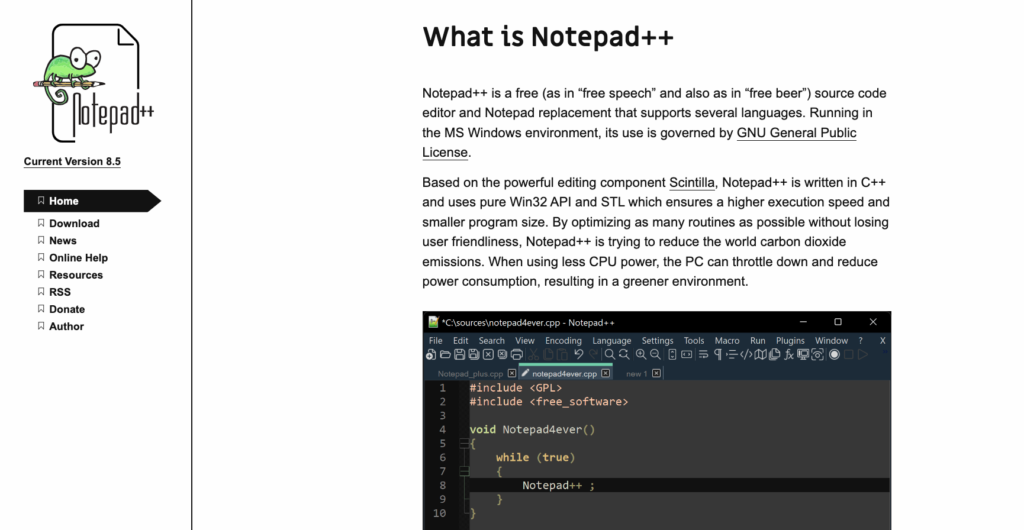Click the New file toolbar icon
The image size is (1024, 530).
tap(431, 354)
